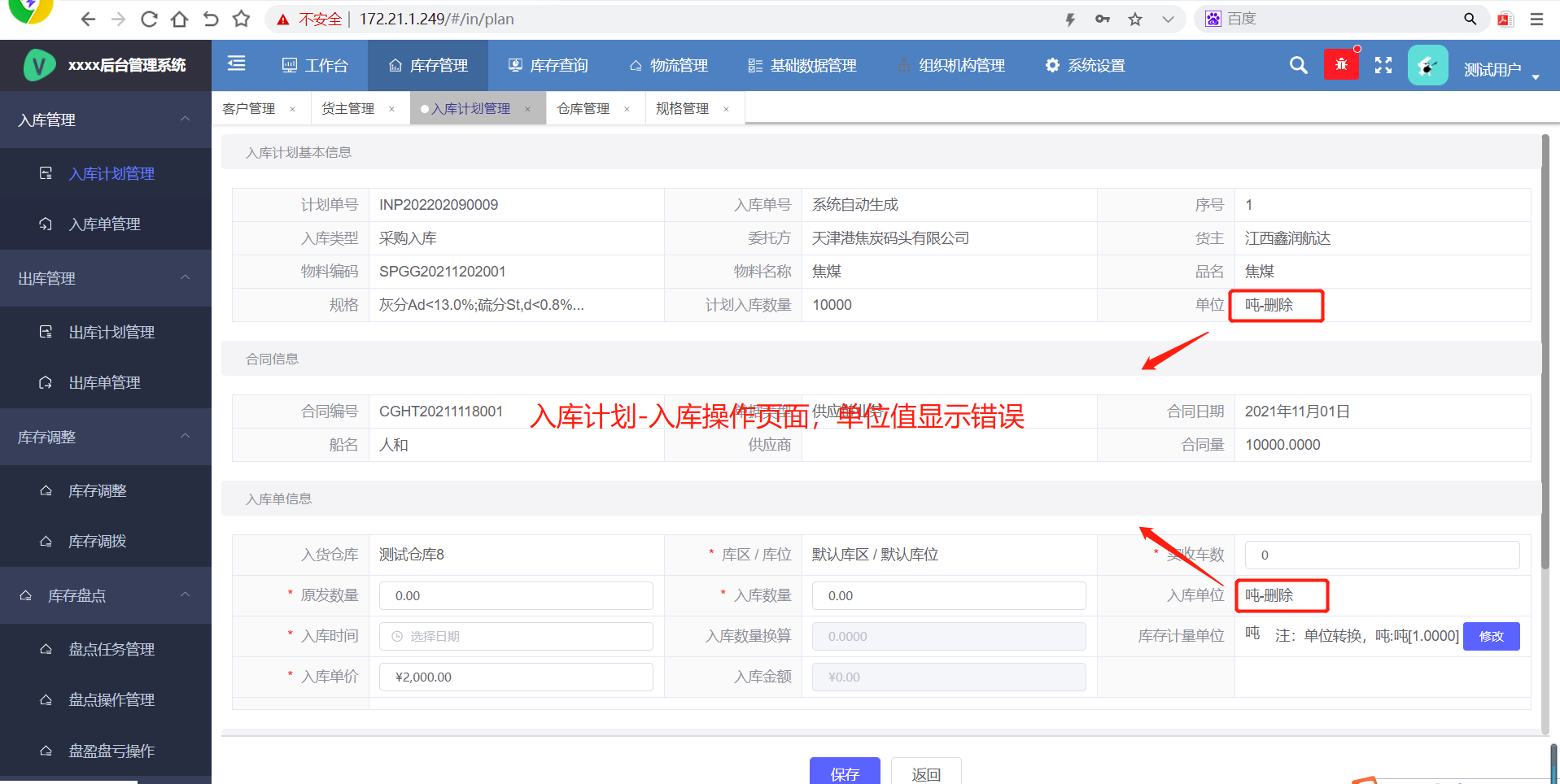The height and width of the screenshot is (784, 1560).
Task: Click the 返回 button
Action: tap(926, 773)
